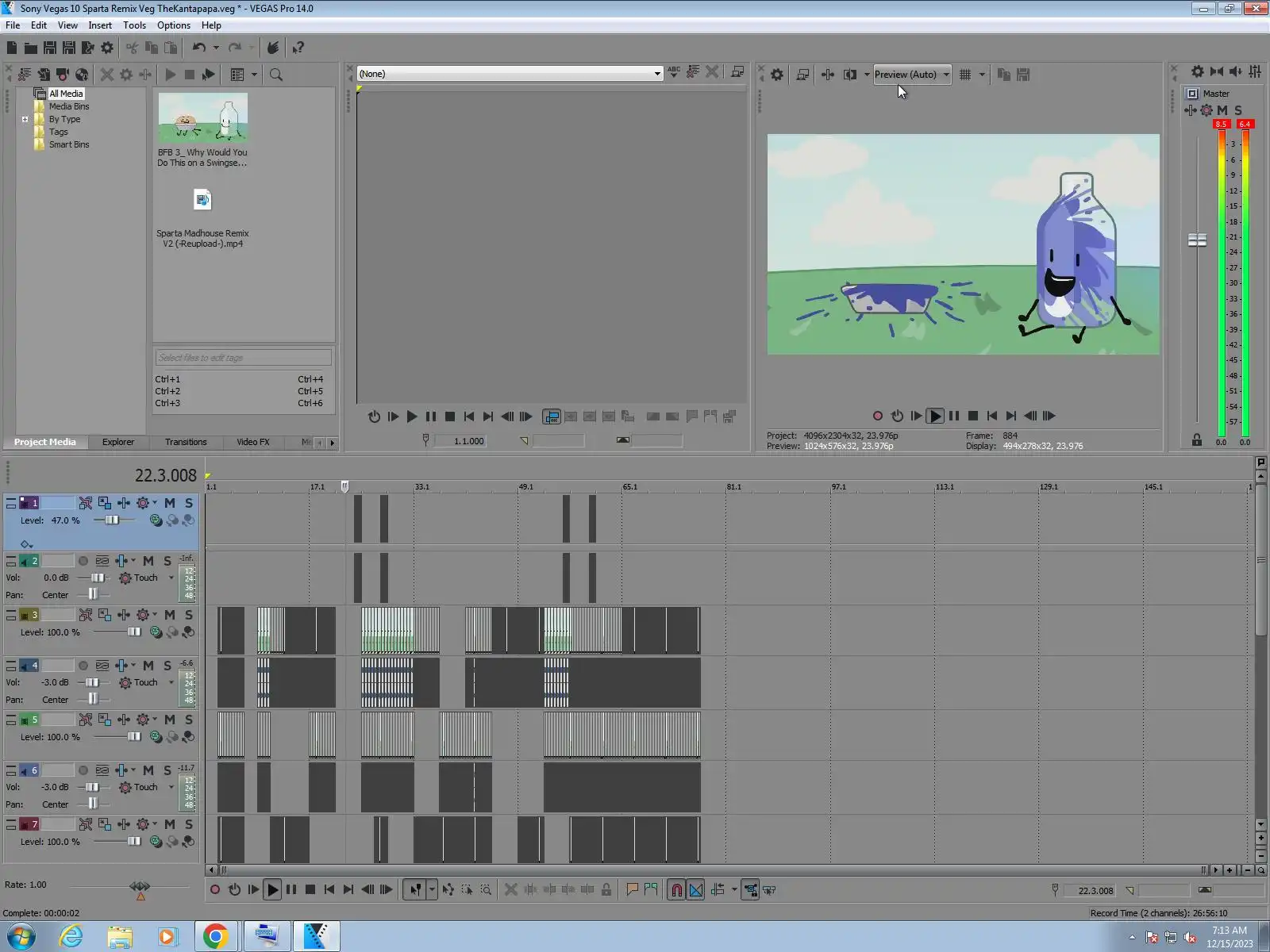Image resolution: width=1270 pixels, height=952 pixels.
Task: Toggle the overlays grid icon in preview
Action: pyautogui.click(x=965, y=75)
